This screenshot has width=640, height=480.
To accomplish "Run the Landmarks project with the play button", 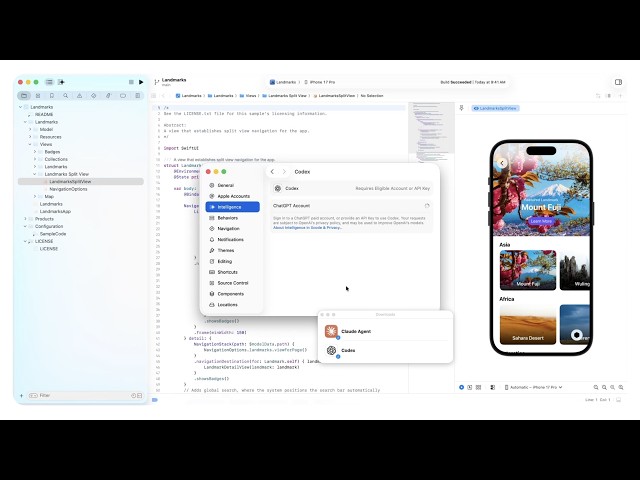I will (141, 82).
